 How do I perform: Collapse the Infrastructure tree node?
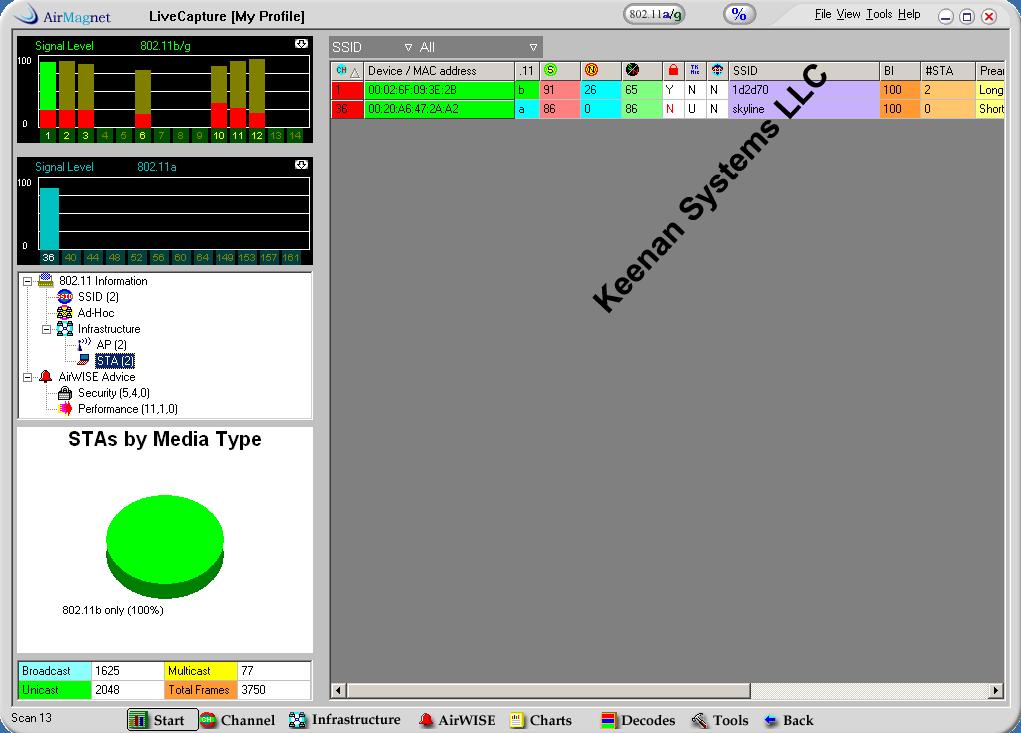coord(46,329)
